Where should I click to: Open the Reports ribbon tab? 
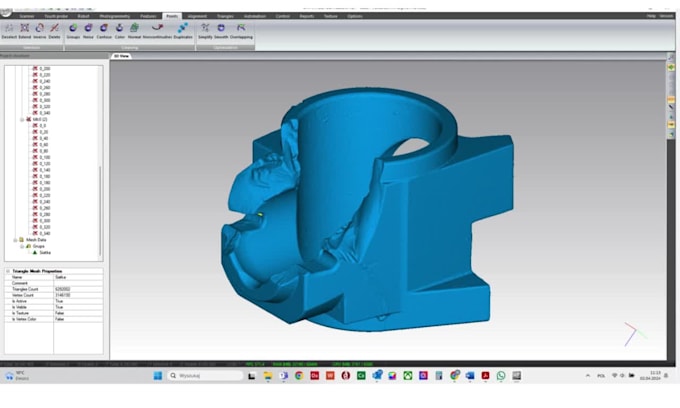(x=307, y=16)
